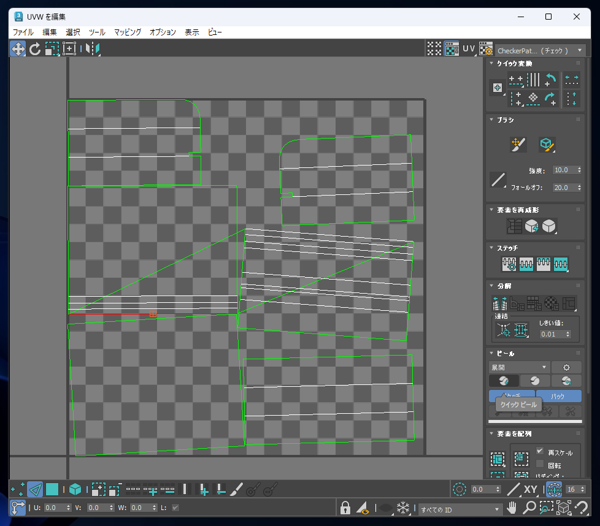Click the Set Pivot icon in Quick Transform

click(x=497, y=88)
